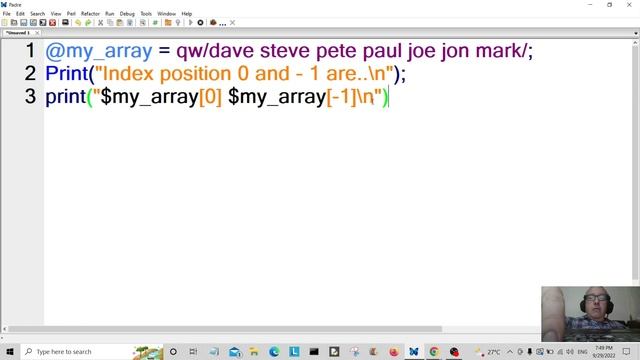Click the Save As toolbar icon
This screenshot has height=360, width=640.
[x=33, y=23]
